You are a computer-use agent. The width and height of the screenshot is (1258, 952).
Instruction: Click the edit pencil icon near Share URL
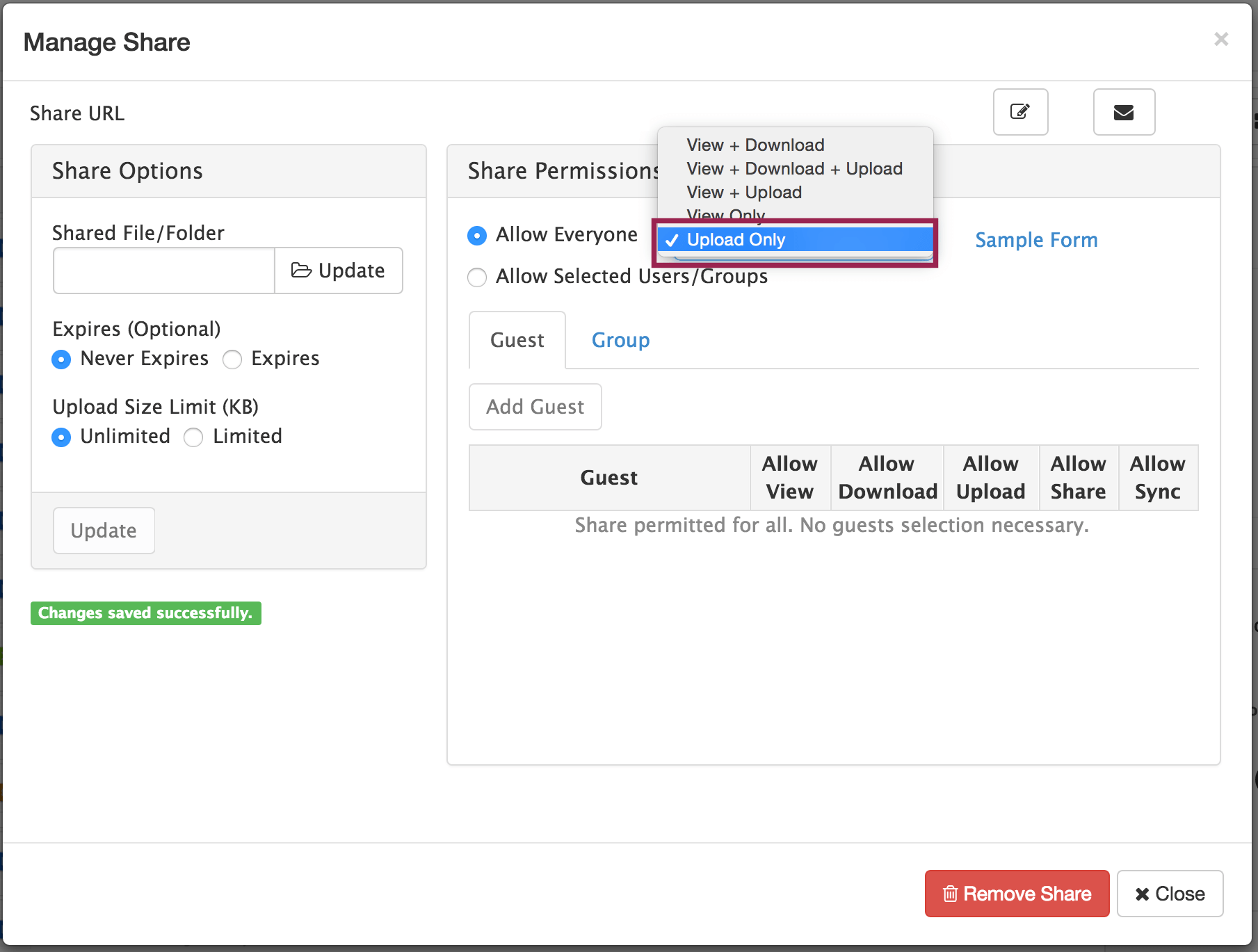[1019, 112]
